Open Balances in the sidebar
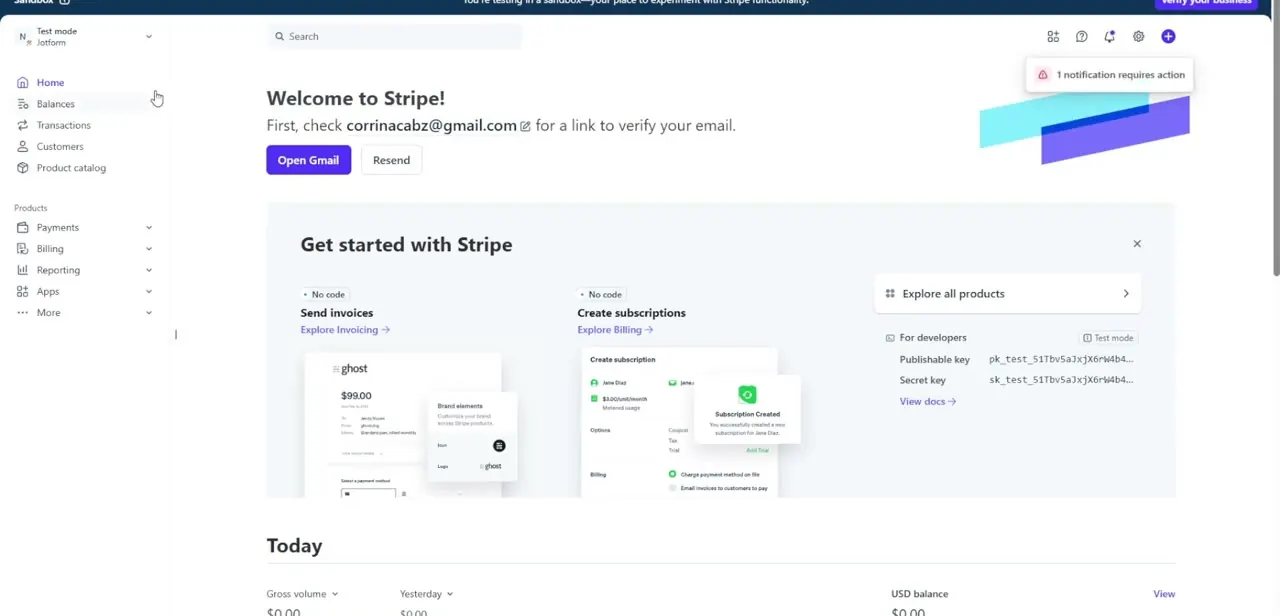This screenshot has height=616, width=1280. click(56, 104)
